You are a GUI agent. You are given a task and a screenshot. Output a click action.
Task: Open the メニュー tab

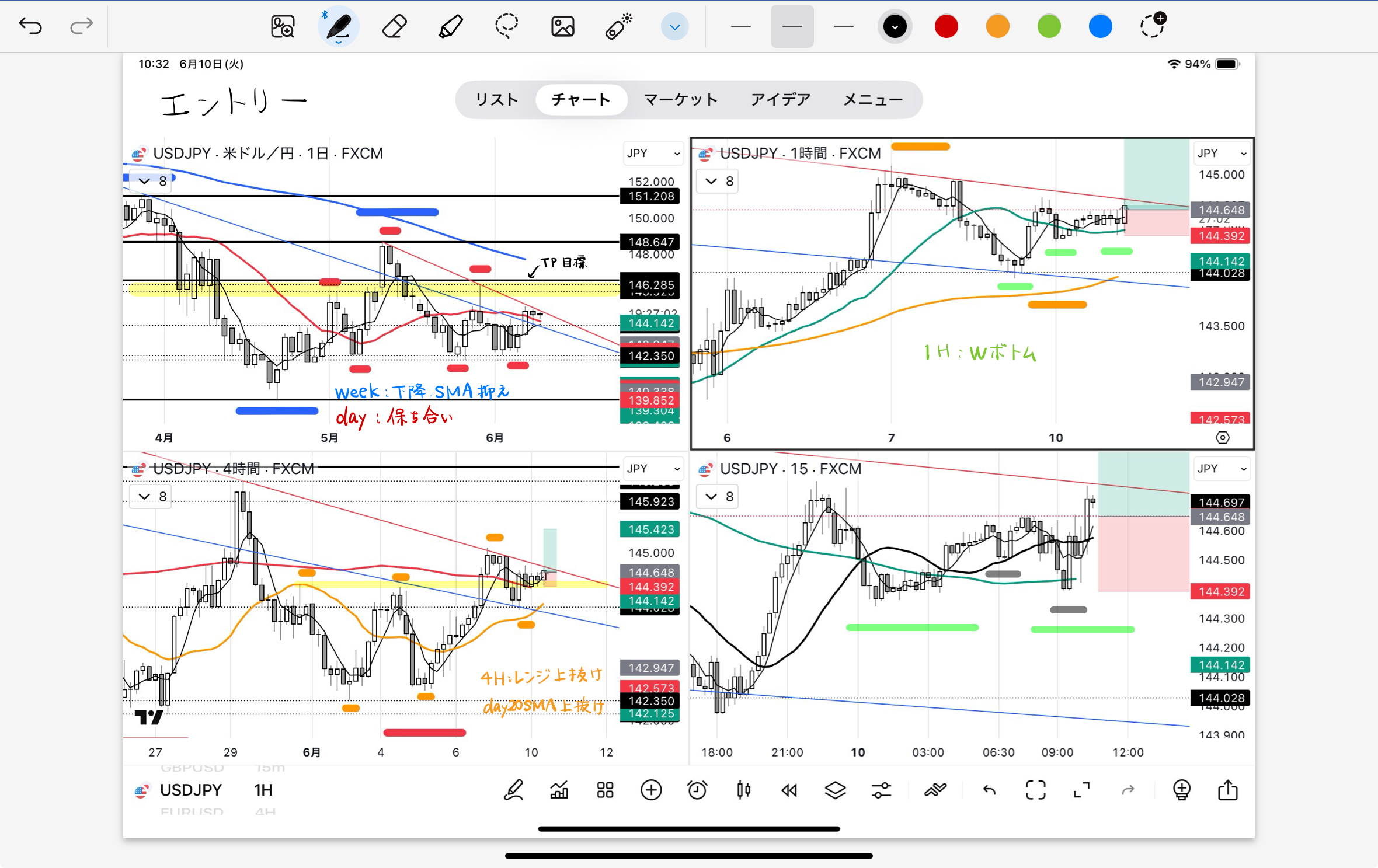873,100
